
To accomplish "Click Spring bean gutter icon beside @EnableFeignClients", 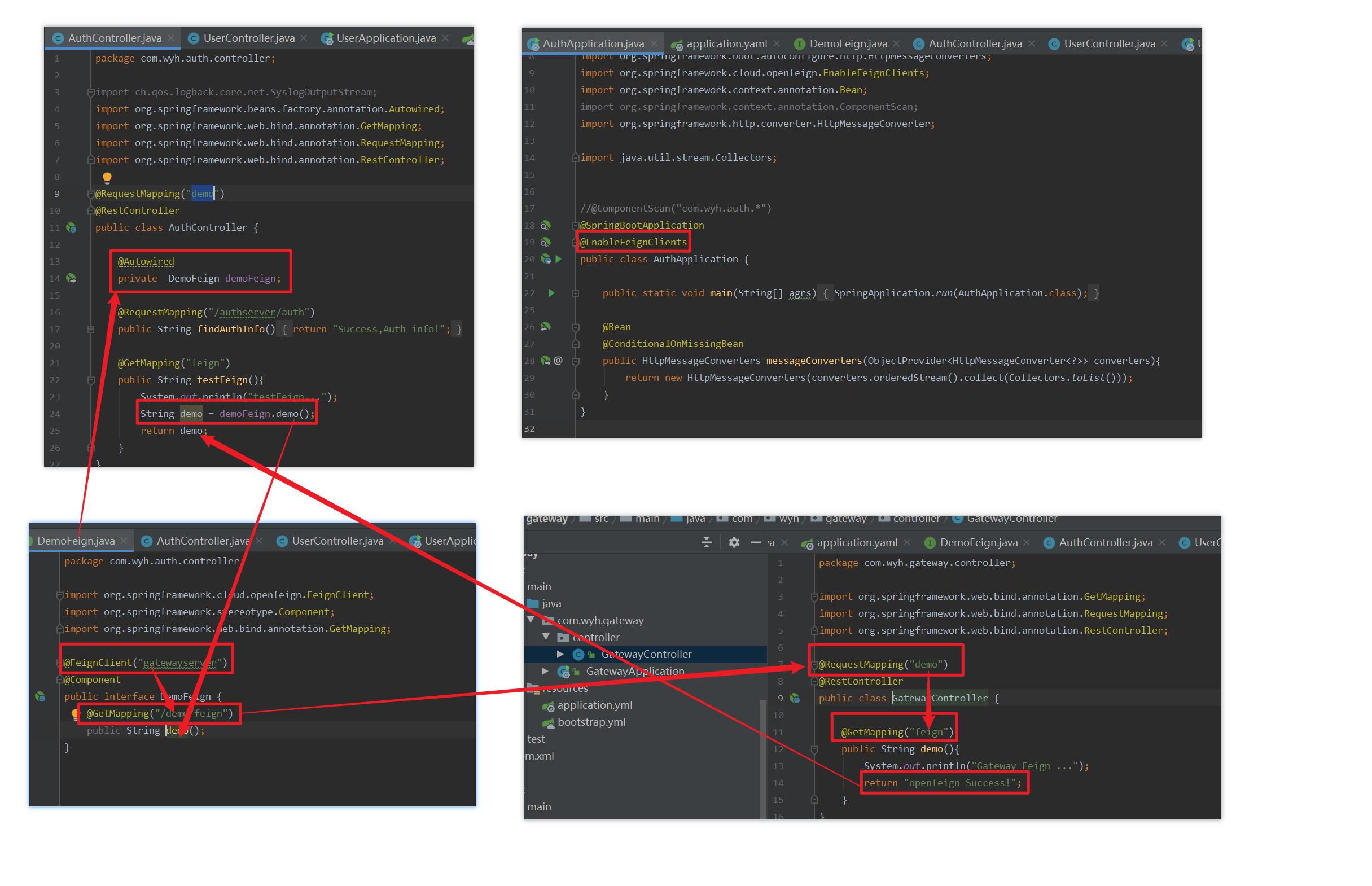I will 545,242.
